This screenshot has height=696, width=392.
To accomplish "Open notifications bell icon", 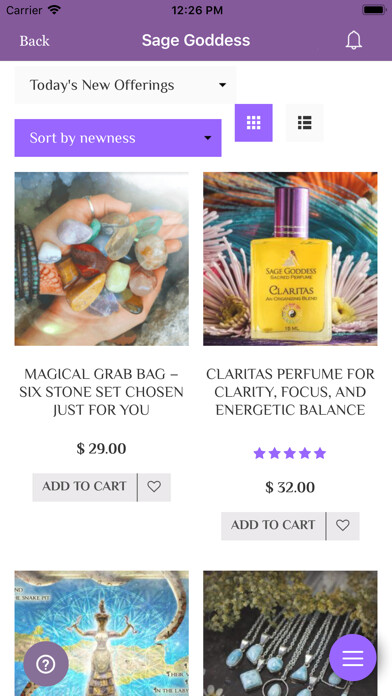I will pyautogui.click(x=354, y=40).
